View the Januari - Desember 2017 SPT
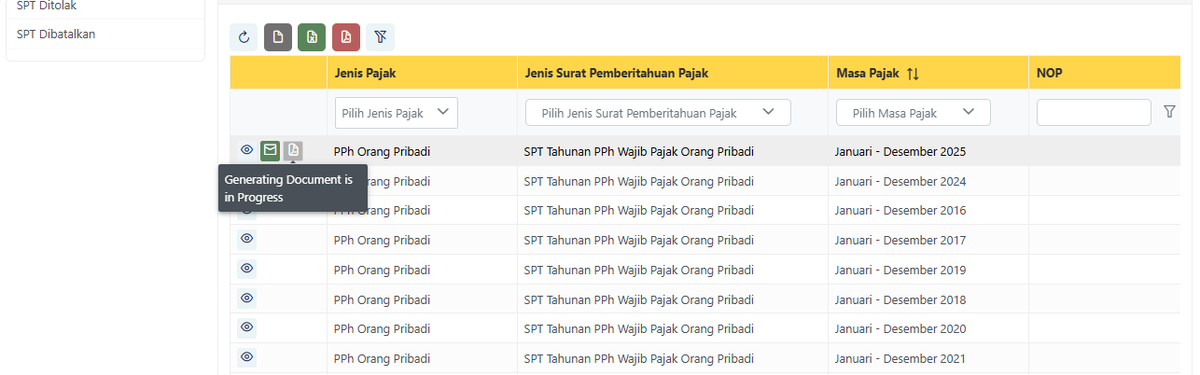The image size is (1200, 375). [247, 239]
